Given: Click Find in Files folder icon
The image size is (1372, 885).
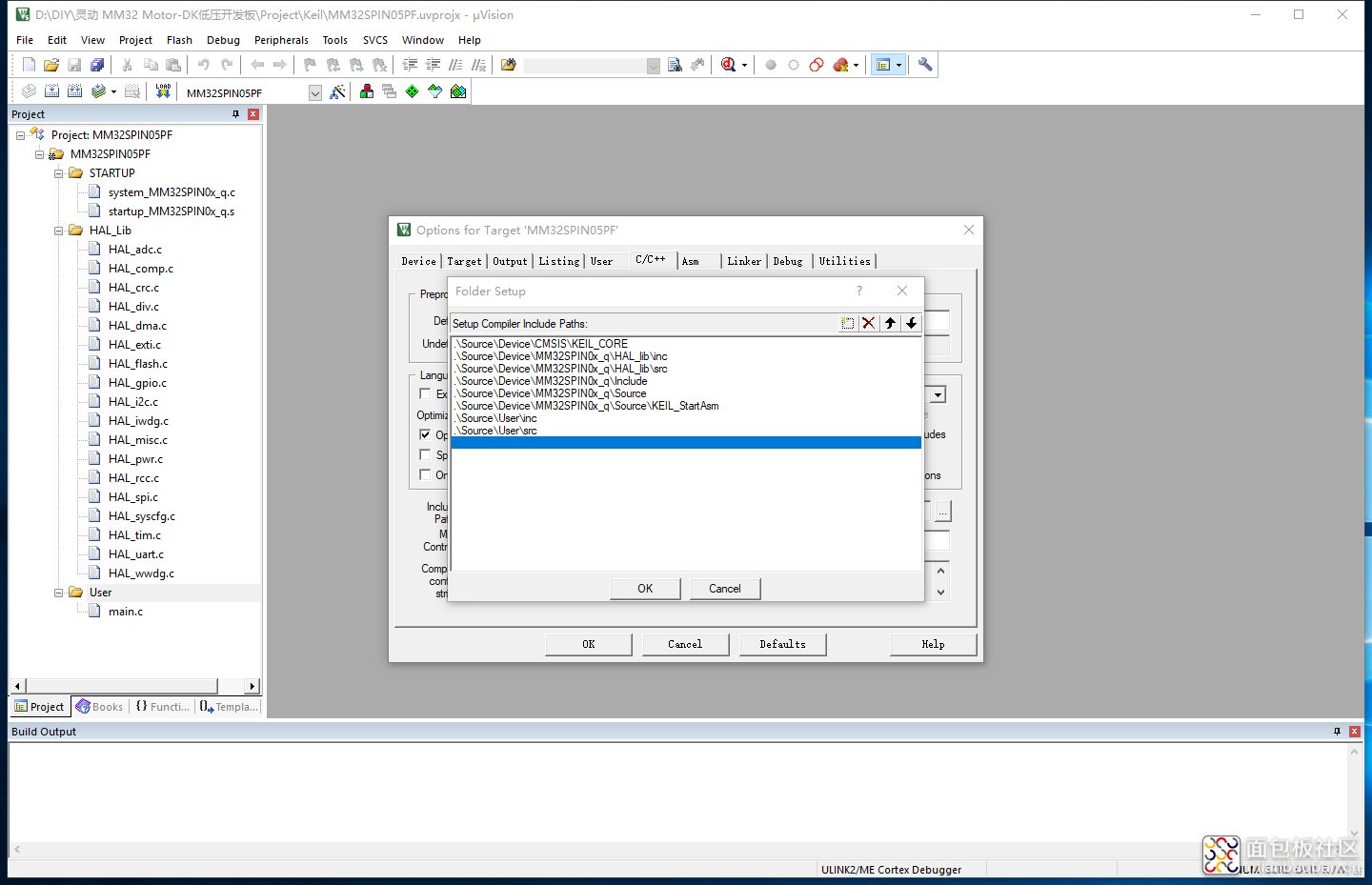Looking at the screenshot, I should click(x=509, y=65).
